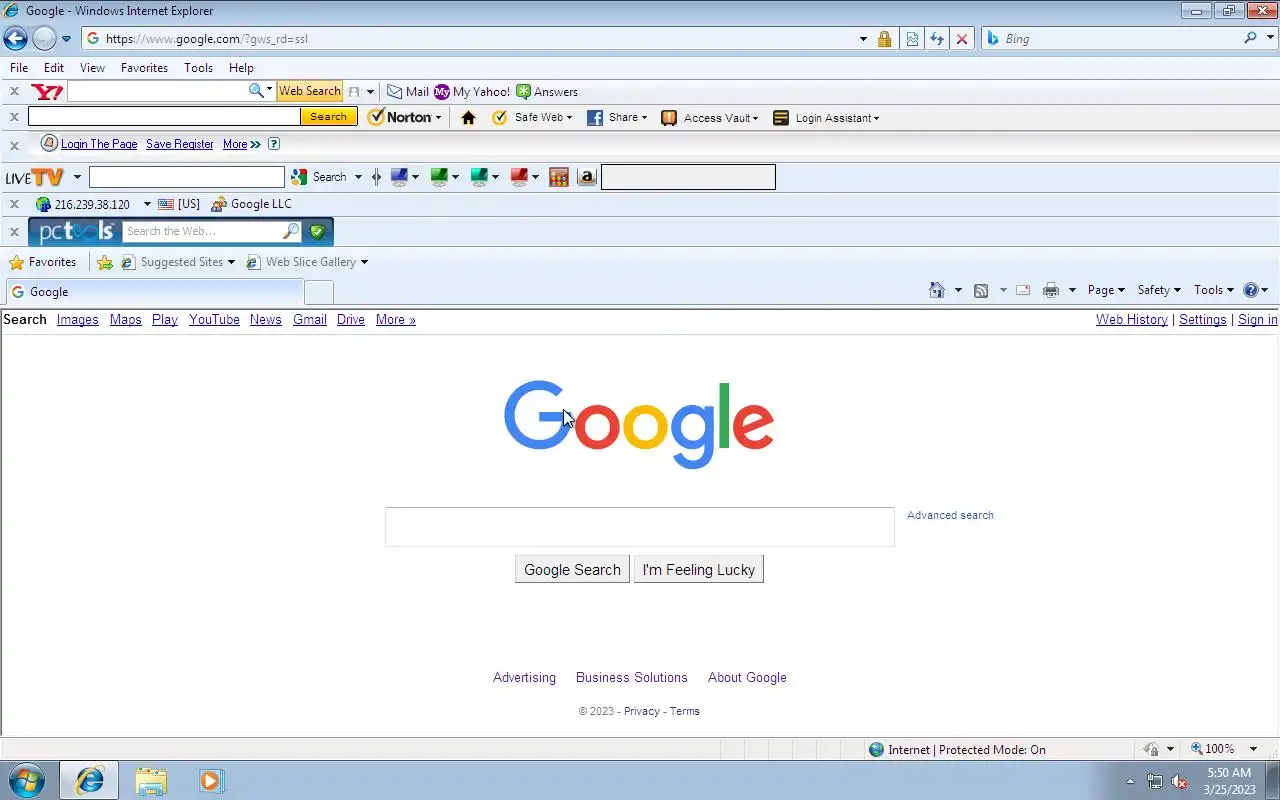Click the red monitor icon on LiveTV toolbar
The height and width of the screenshot is (800, 1280).
coord(519,177)
